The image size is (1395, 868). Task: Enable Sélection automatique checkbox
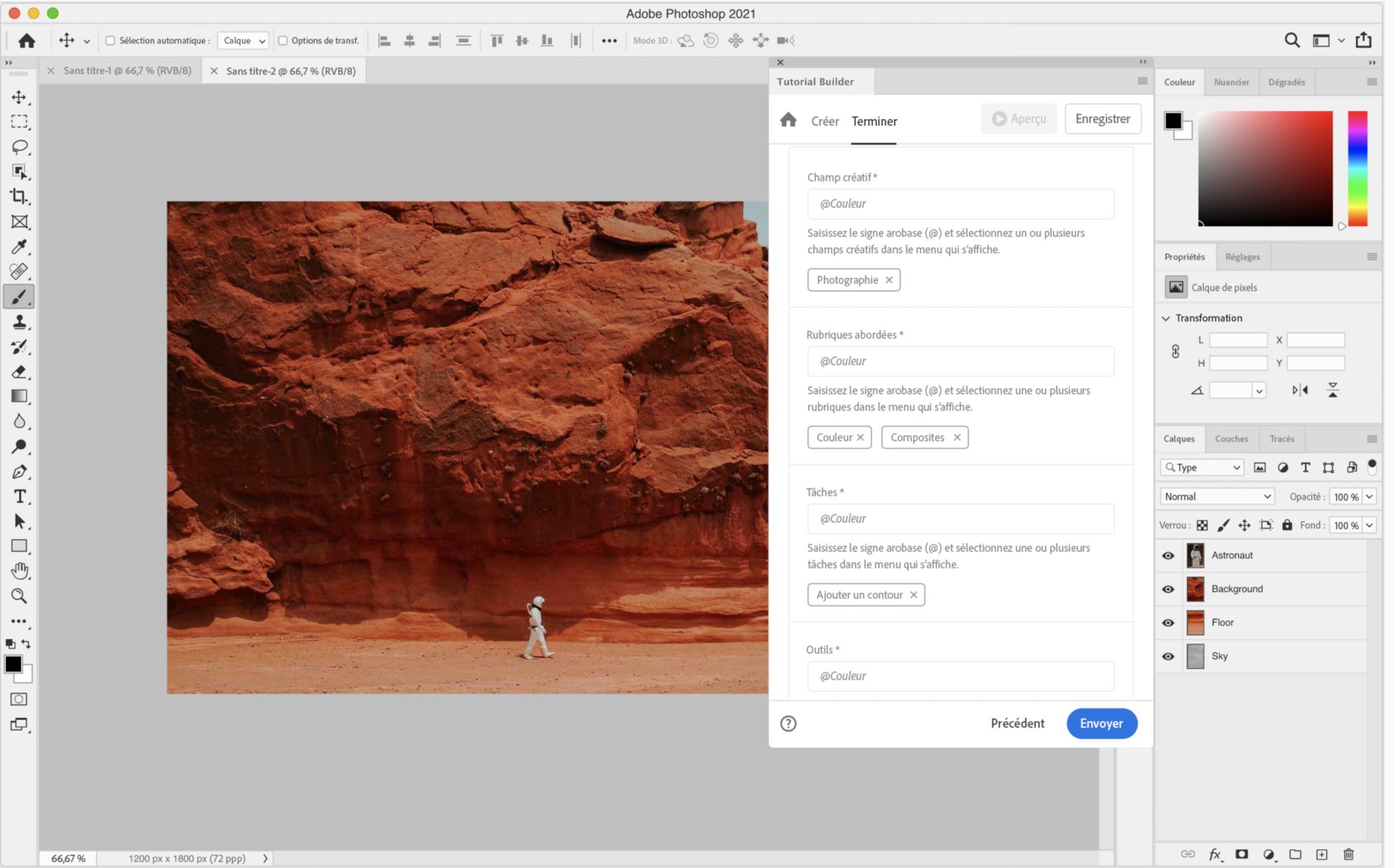(x=110, y=41)
